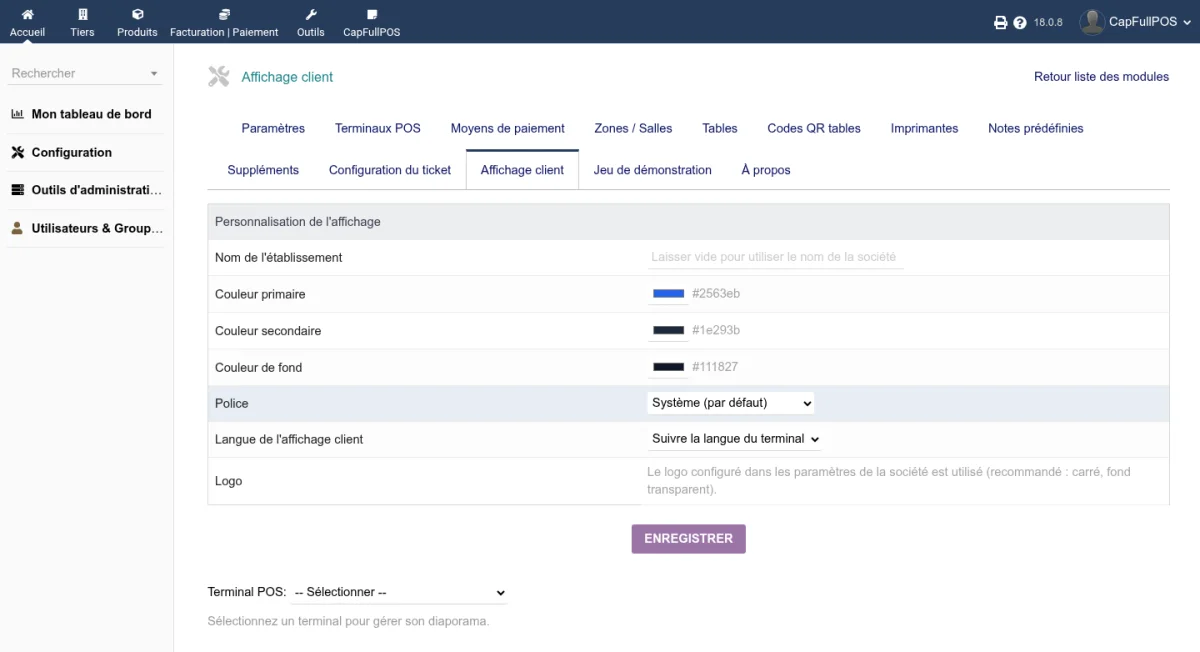The image size is (1200, 652).
Task: Click the Utilisateurs & Groupes person icon
Action: [17, 228]
